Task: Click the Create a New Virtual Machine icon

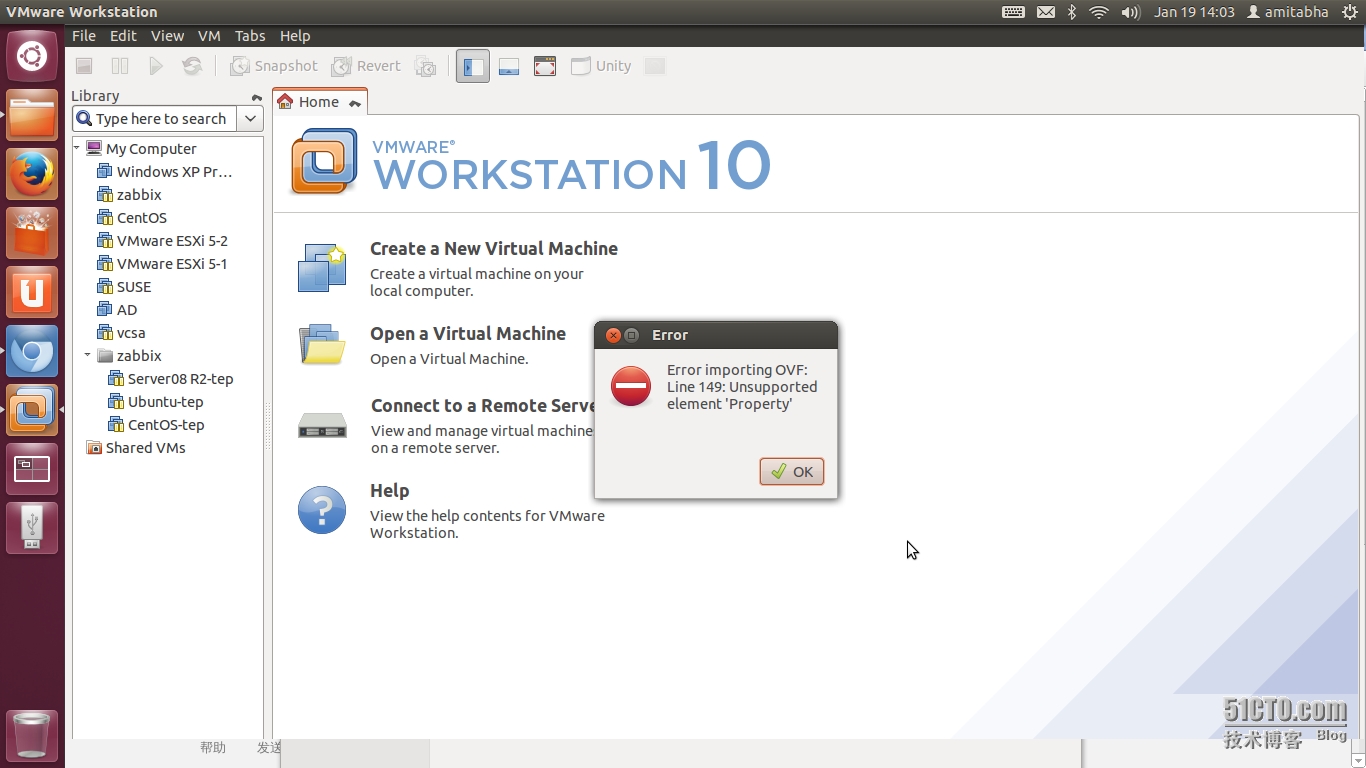Action: 322,268
